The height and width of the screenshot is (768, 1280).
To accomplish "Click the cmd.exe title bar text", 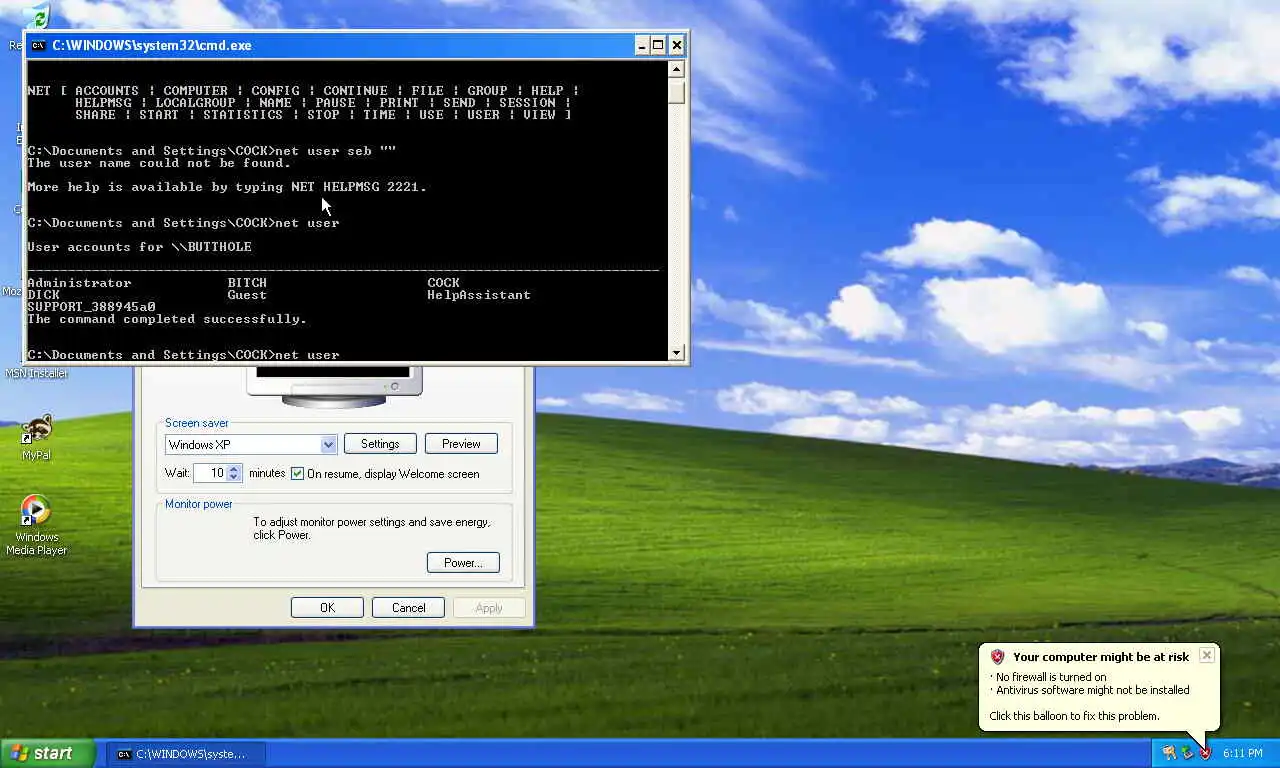I will coord(152,45).
